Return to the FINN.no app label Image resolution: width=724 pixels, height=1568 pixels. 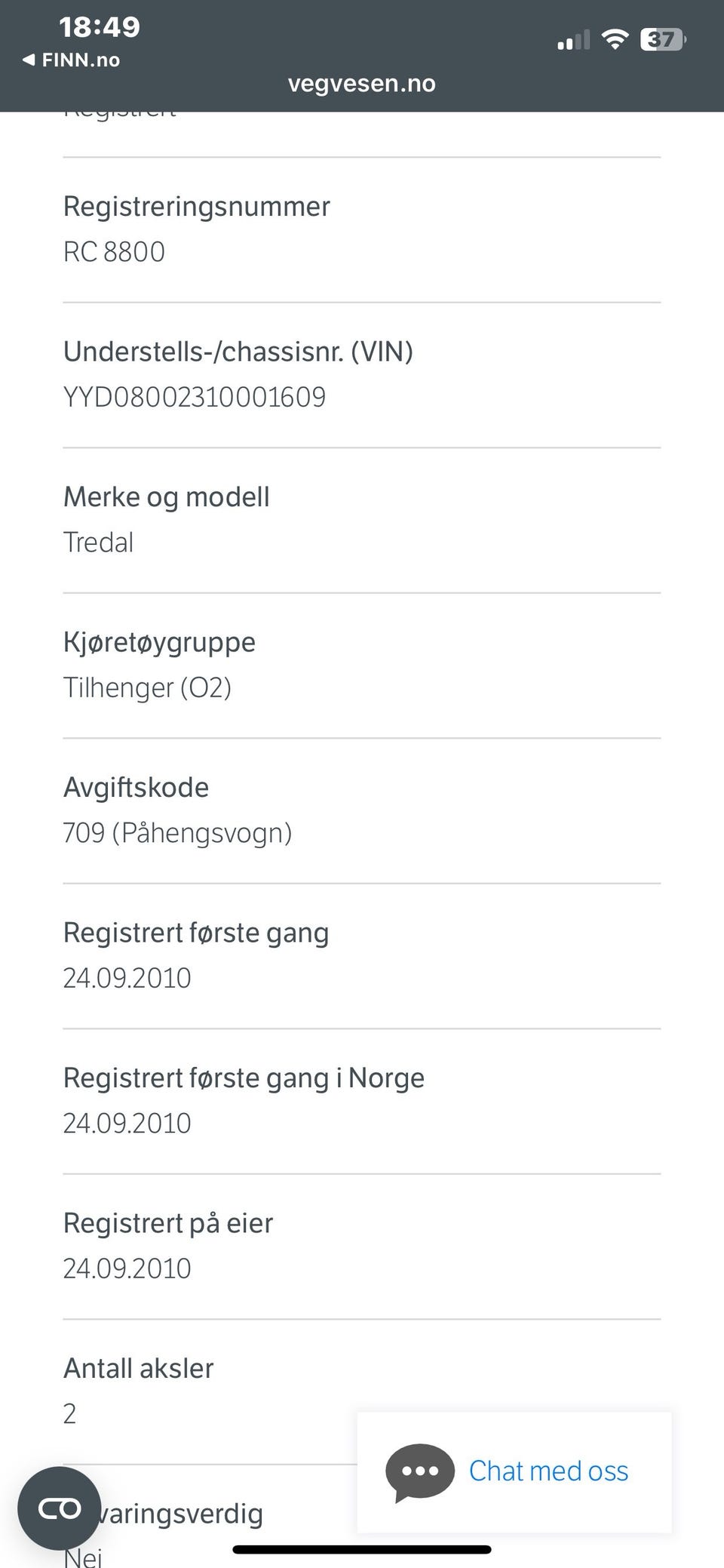pyautogui.click(x=81, y=60)
